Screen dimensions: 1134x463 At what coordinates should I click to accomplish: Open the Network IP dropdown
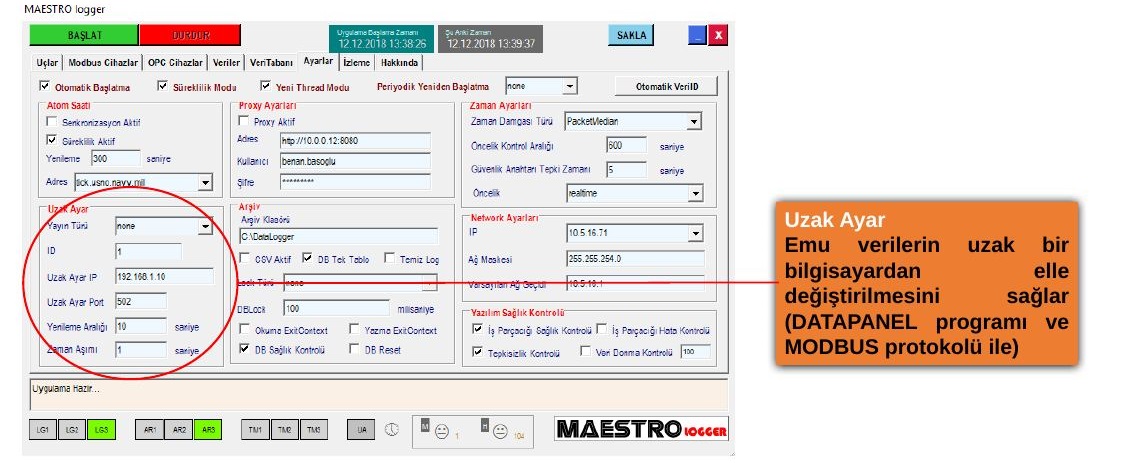696,233
